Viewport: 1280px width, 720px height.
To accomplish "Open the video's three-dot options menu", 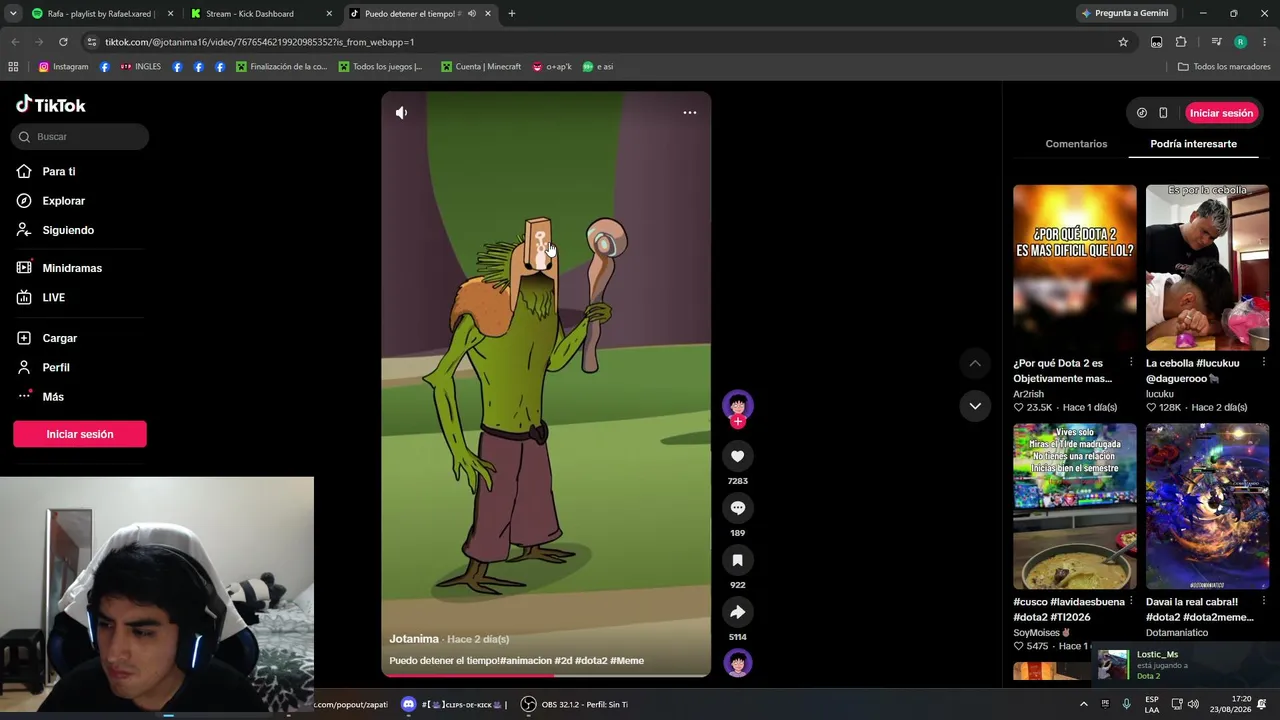I will coord(690,113).
